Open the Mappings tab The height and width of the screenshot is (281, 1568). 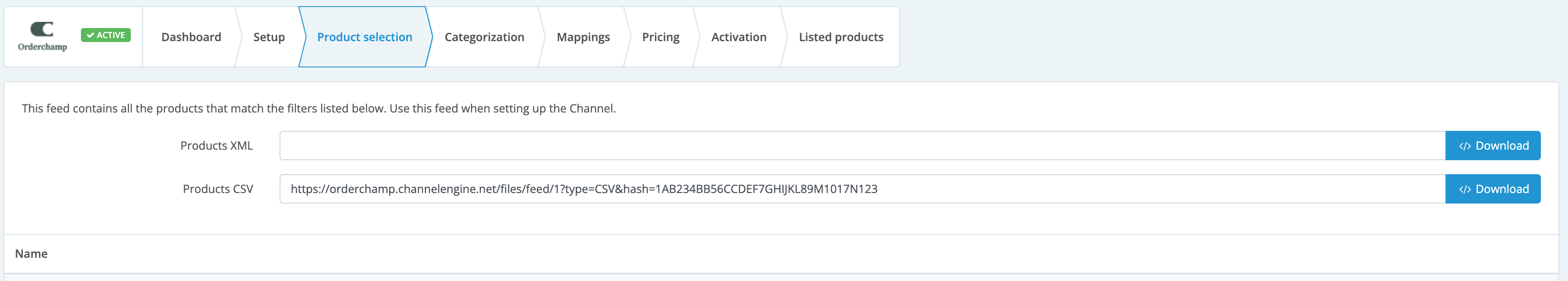[583, 37]
